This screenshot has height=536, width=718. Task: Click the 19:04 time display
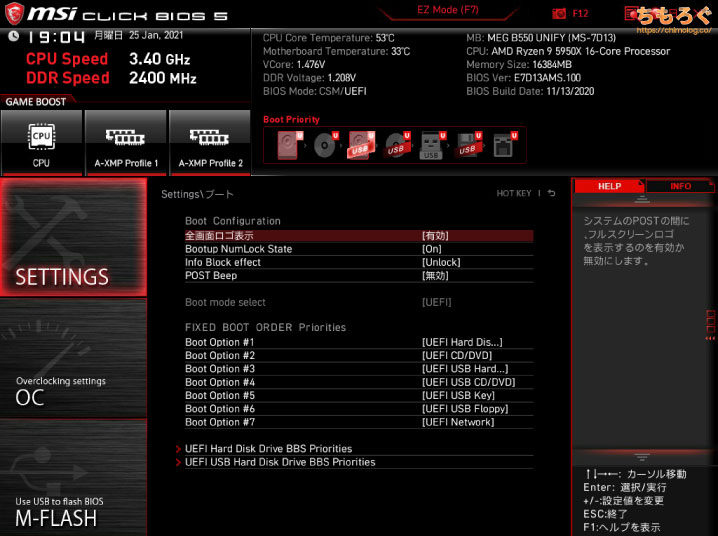[x=56, y=37]
